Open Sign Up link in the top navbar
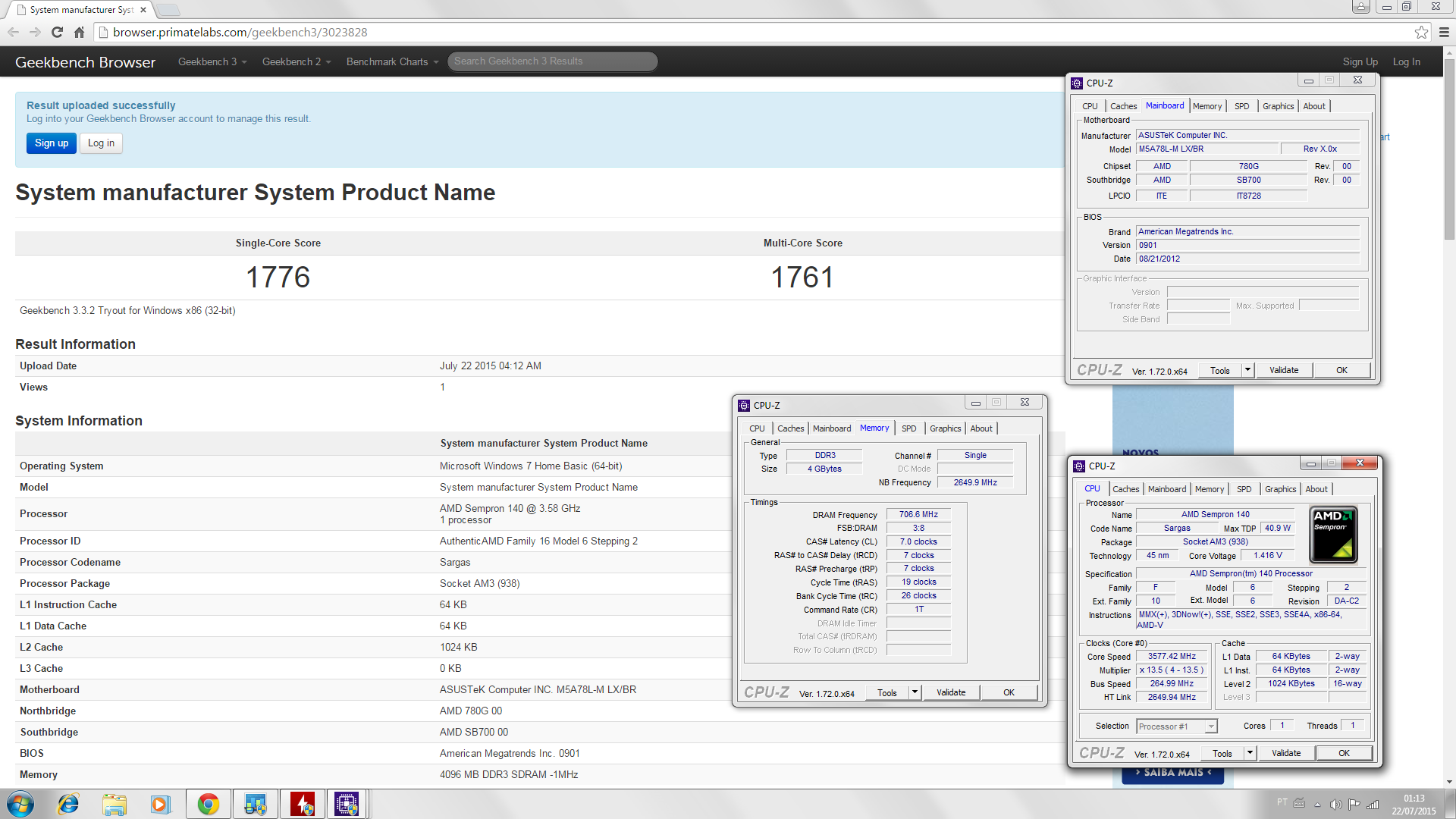 click(1360, 62)
